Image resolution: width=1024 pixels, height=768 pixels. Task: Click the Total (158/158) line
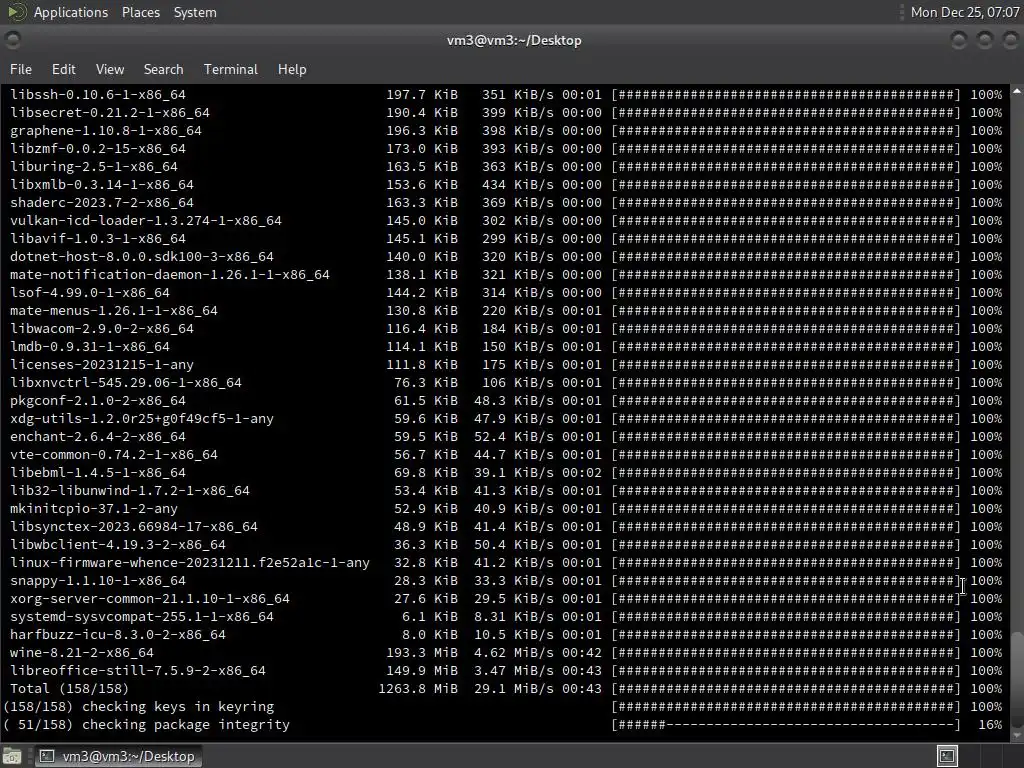505,688
